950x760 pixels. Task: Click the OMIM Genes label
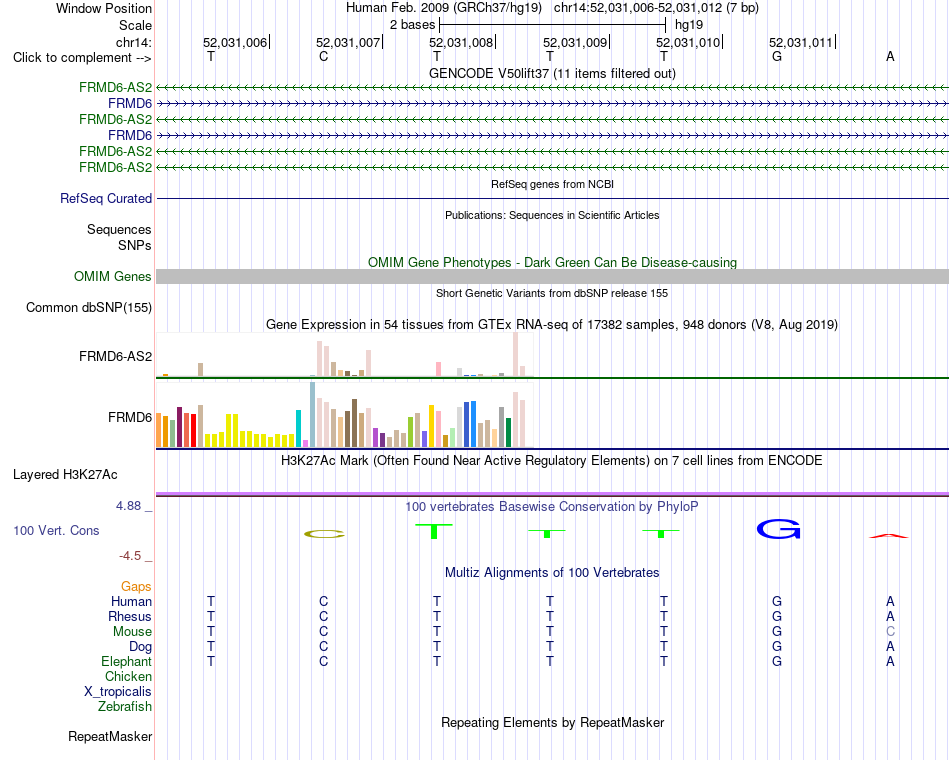(112, 276)
